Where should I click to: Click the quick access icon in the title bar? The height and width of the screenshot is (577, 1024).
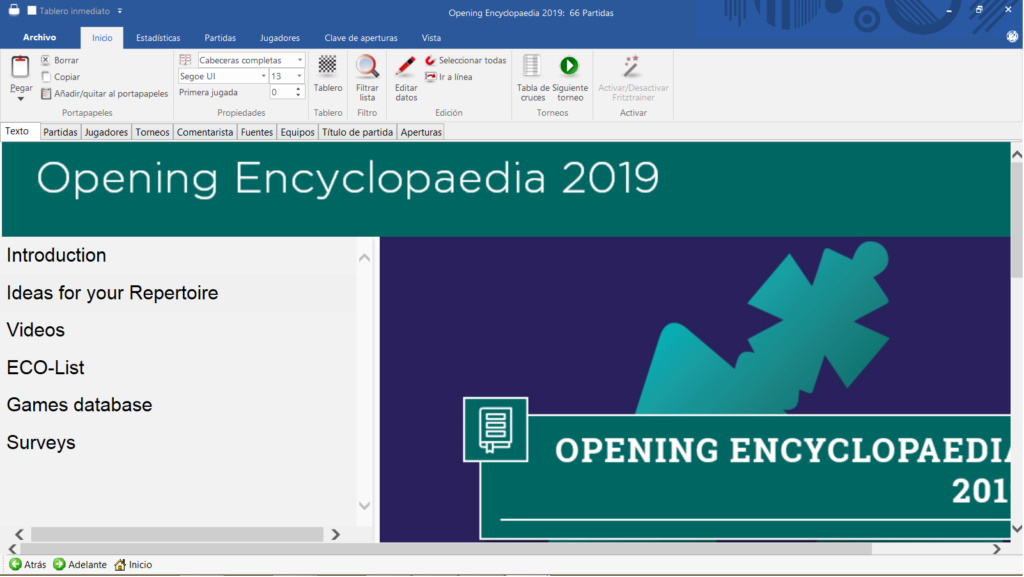(x=14, y=10)
